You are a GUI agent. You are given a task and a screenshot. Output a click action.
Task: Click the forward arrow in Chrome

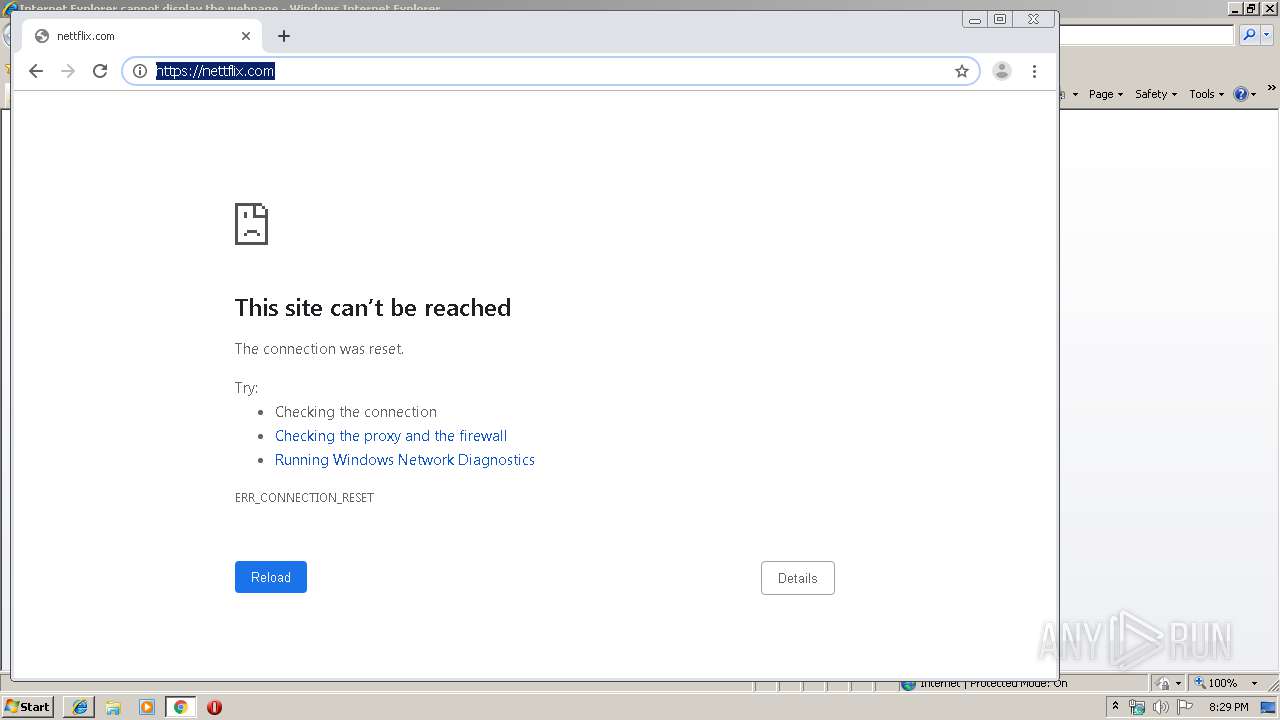[x=68, y=71]
